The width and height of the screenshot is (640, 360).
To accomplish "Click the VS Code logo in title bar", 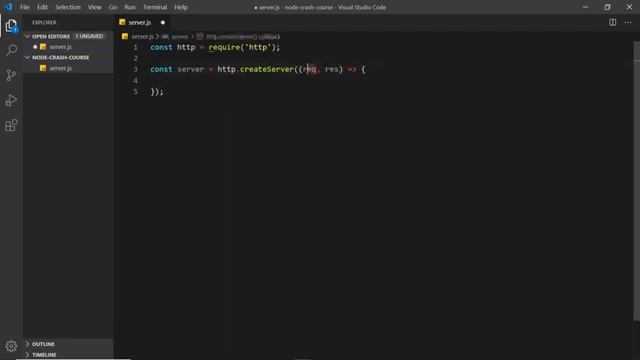I will point(8,7).
